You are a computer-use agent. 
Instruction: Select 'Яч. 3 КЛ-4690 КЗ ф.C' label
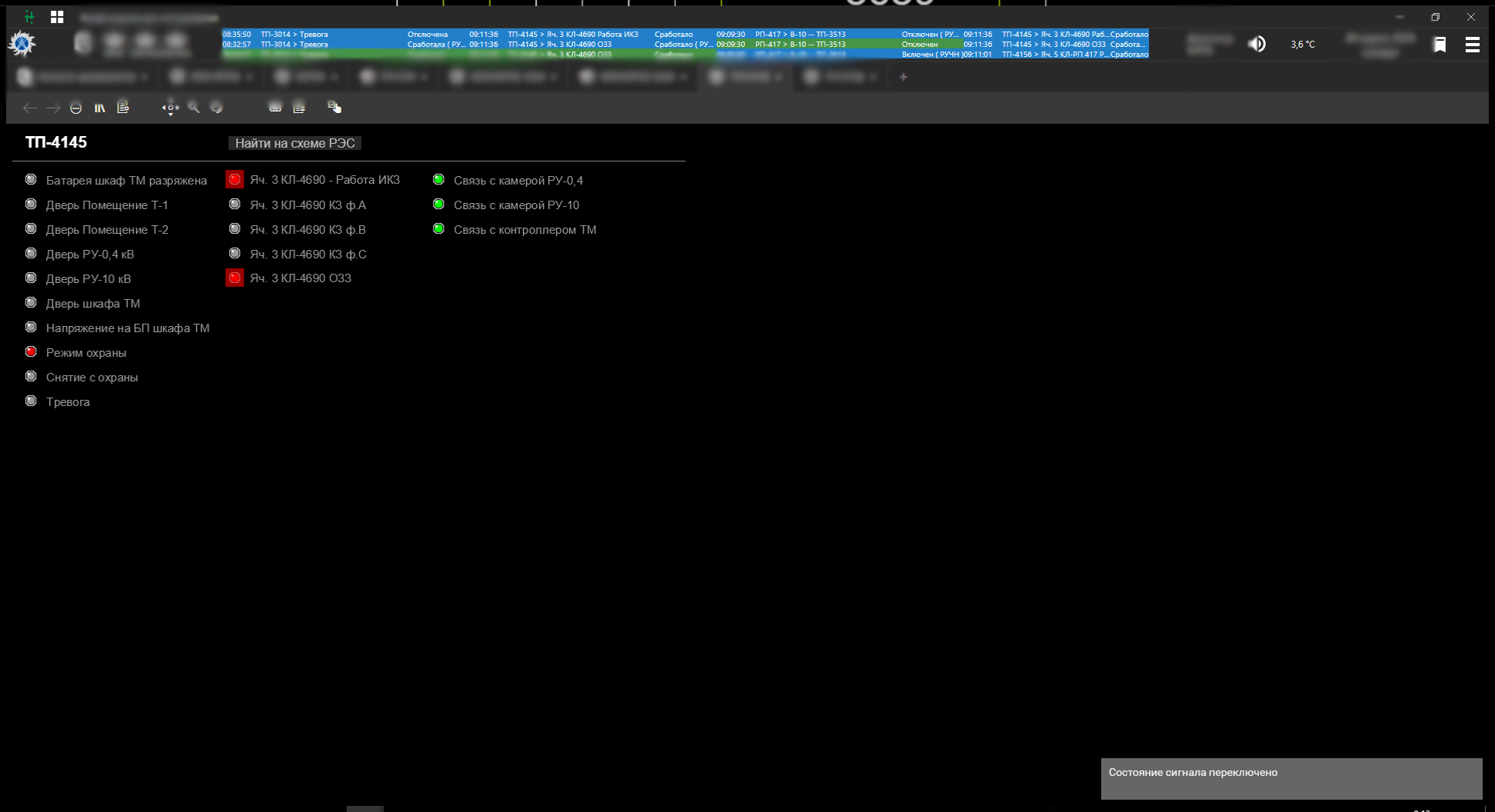(x=308, y=254)
